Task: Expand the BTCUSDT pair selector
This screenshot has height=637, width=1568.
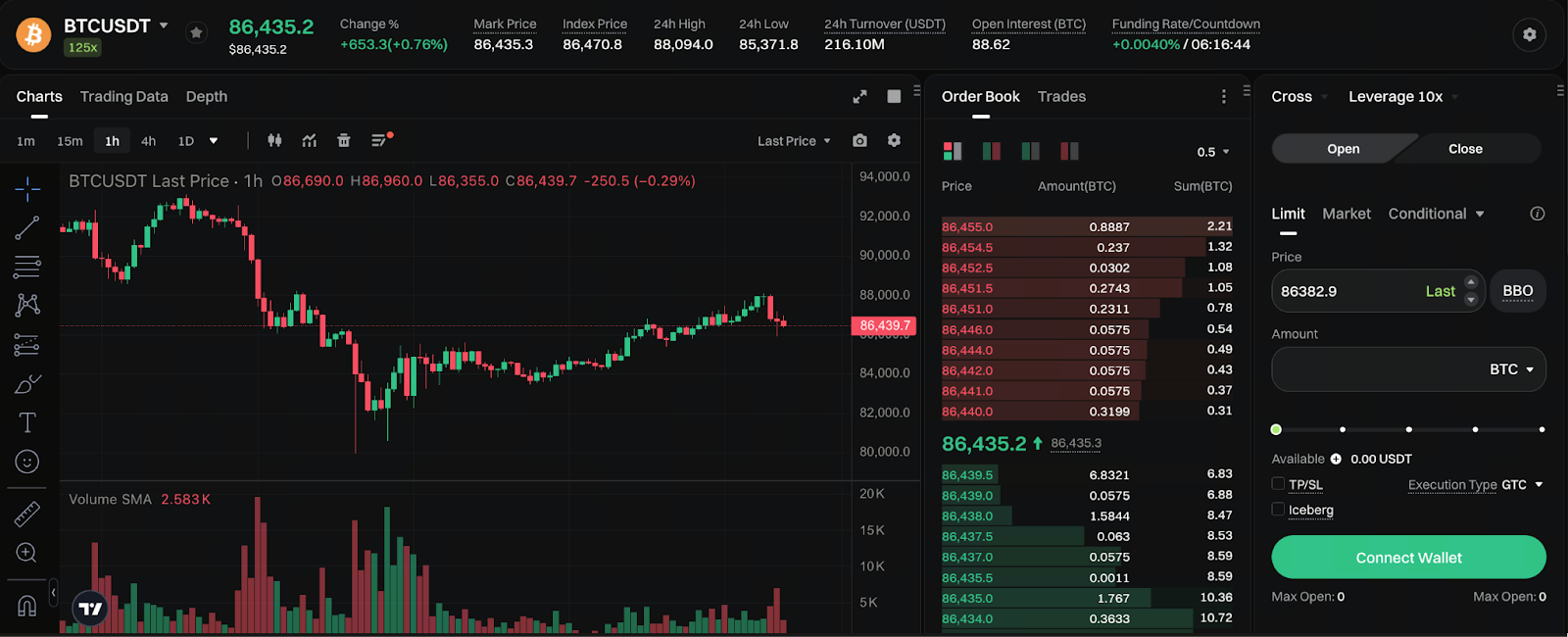Action: click(x=164, y=25)
